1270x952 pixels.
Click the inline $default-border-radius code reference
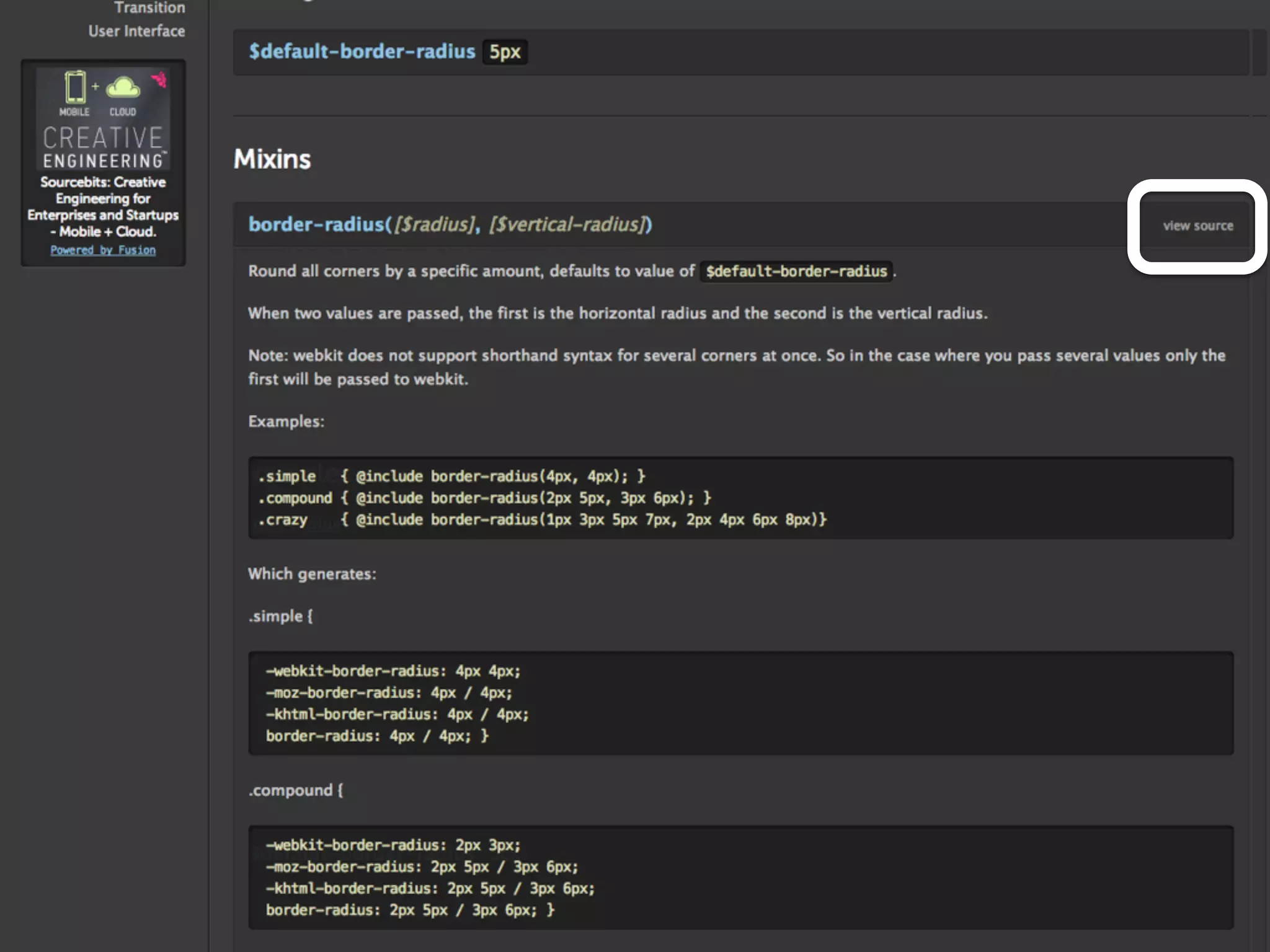point(796,271)
